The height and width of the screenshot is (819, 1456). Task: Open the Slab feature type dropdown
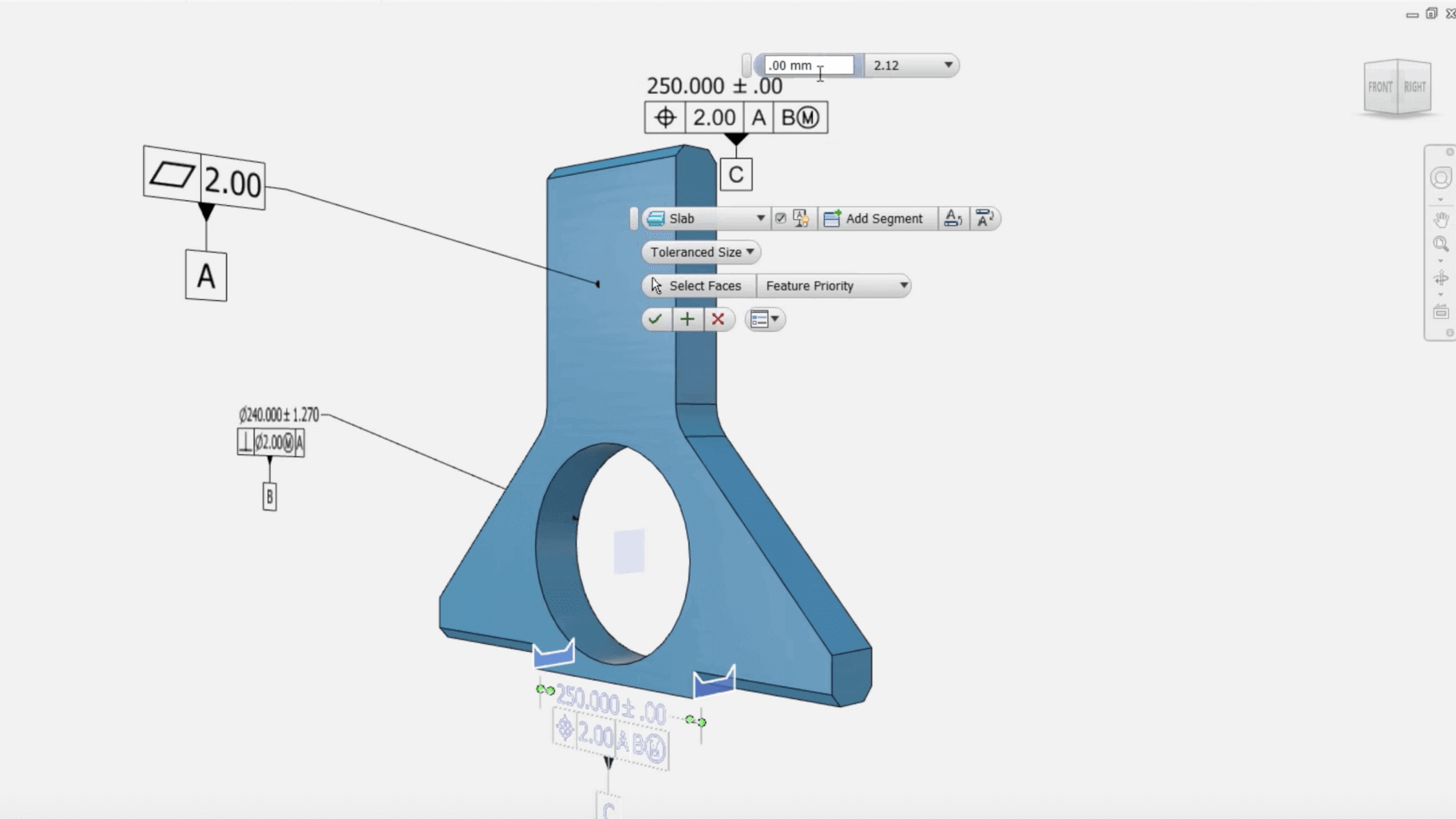[705, 218]
